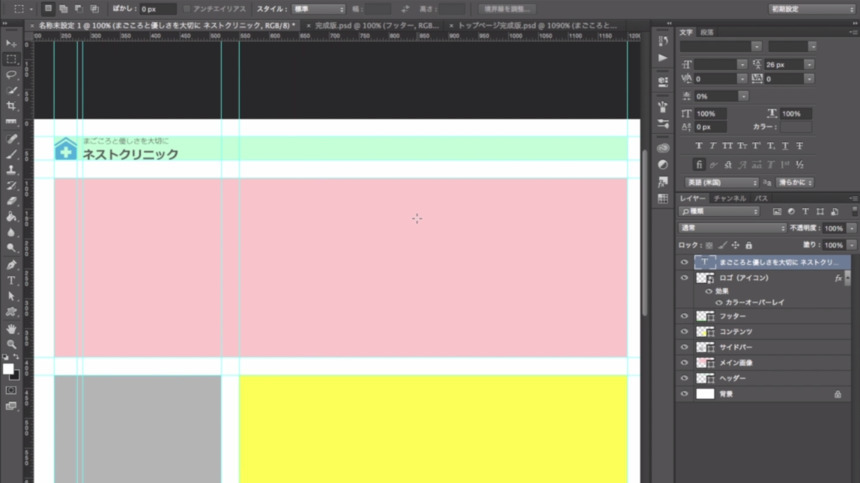
Task: Open the 初期設定 workspace dropdown
Action: (x=811, y=9)
